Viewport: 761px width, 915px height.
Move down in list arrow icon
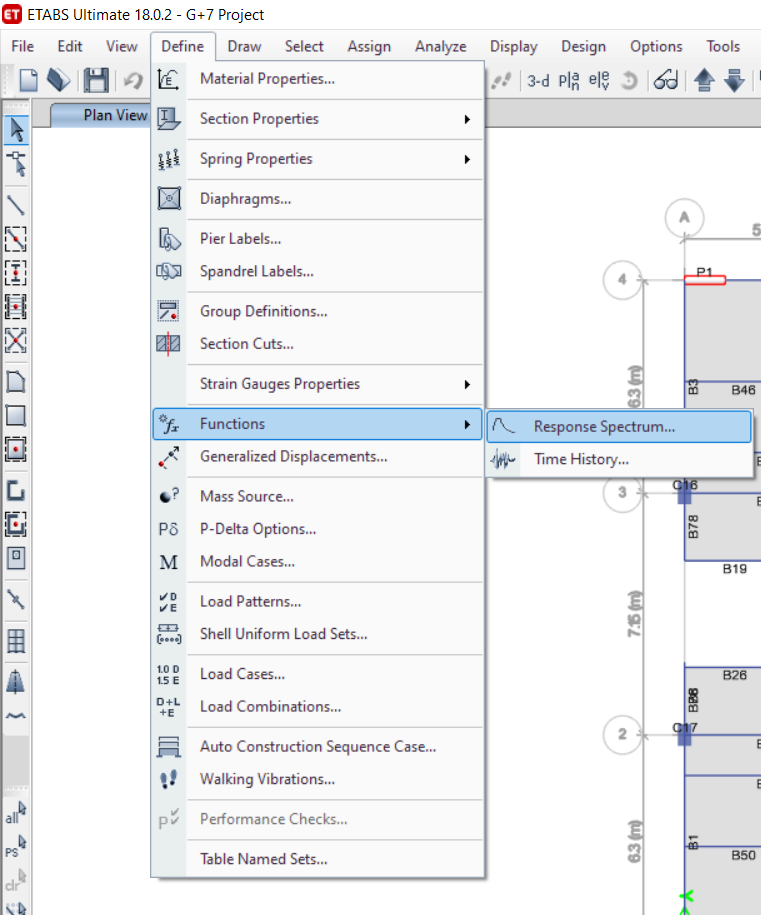pyautogui.click(x=734, y=81)
